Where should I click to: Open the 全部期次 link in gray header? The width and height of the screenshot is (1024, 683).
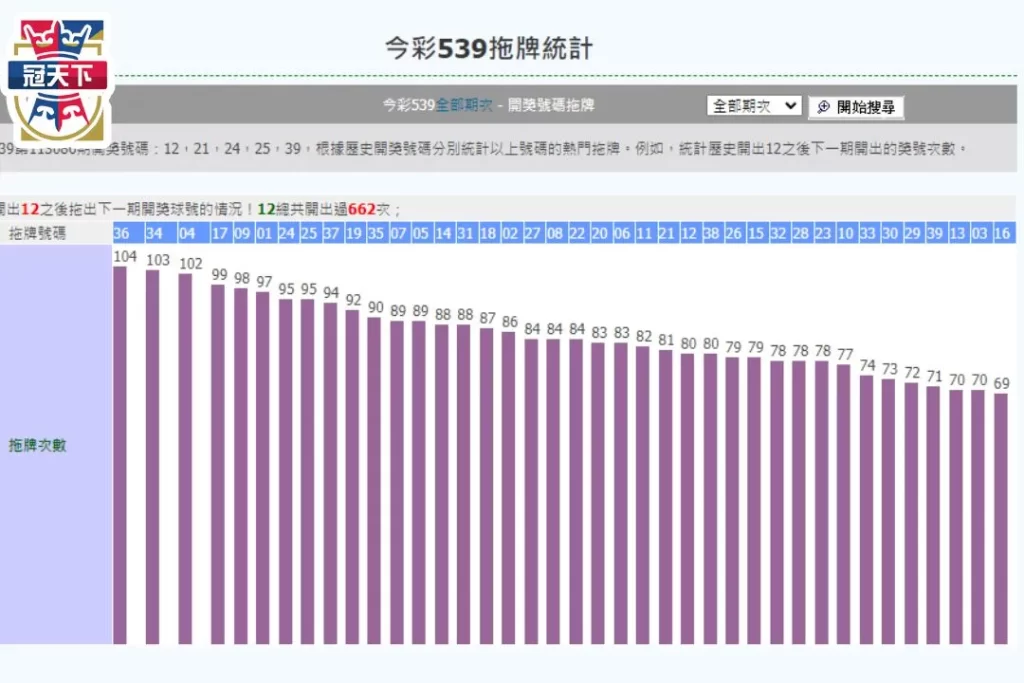464,105
